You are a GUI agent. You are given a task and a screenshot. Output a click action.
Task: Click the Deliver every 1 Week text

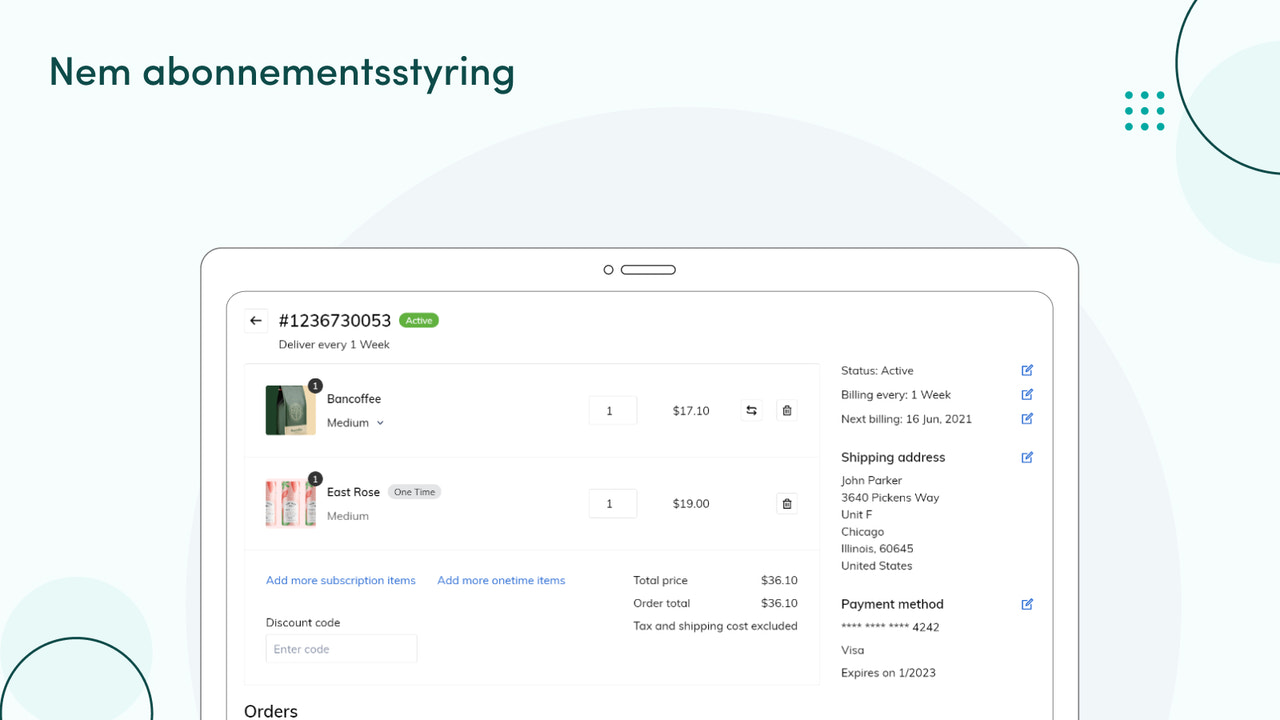(x=334, y=345)
